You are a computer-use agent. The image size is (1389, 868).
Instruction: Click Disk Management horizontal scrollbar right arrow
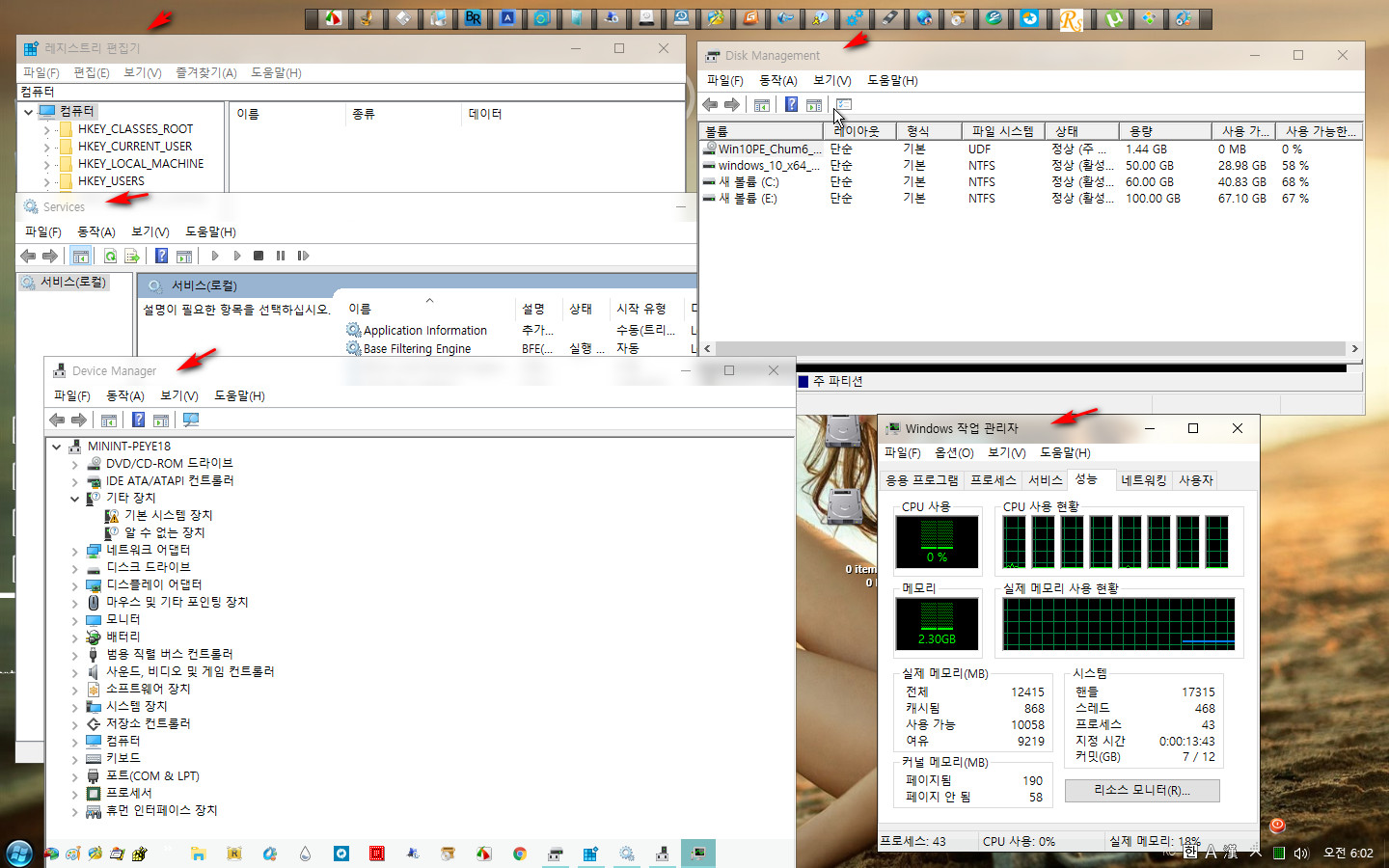[x=1354, y=349]
